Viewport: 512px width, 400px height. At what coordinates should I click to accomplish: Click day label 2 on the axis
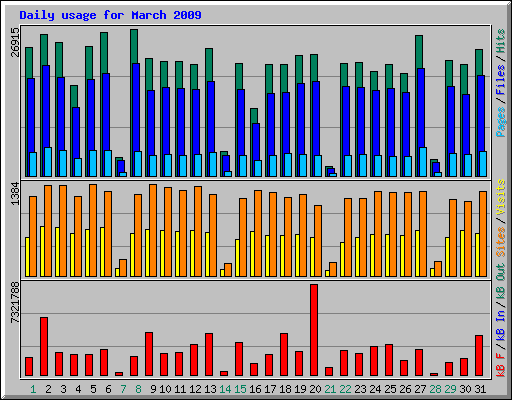(48, 389)
